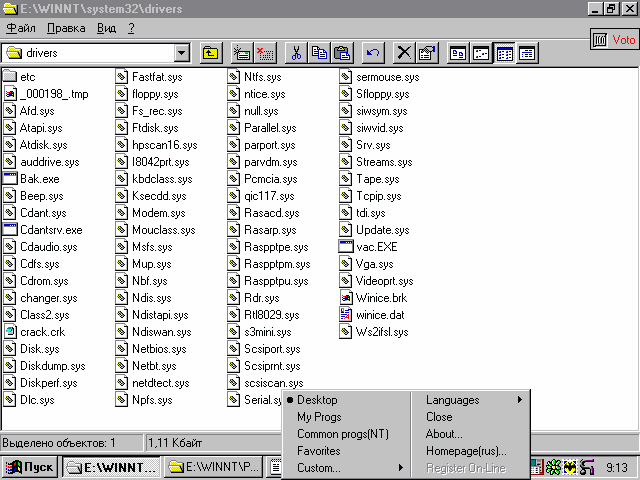This screenshot has width=640, height=480.
Task: Select the Afd.sys file icon
Action: coord(10,111)
